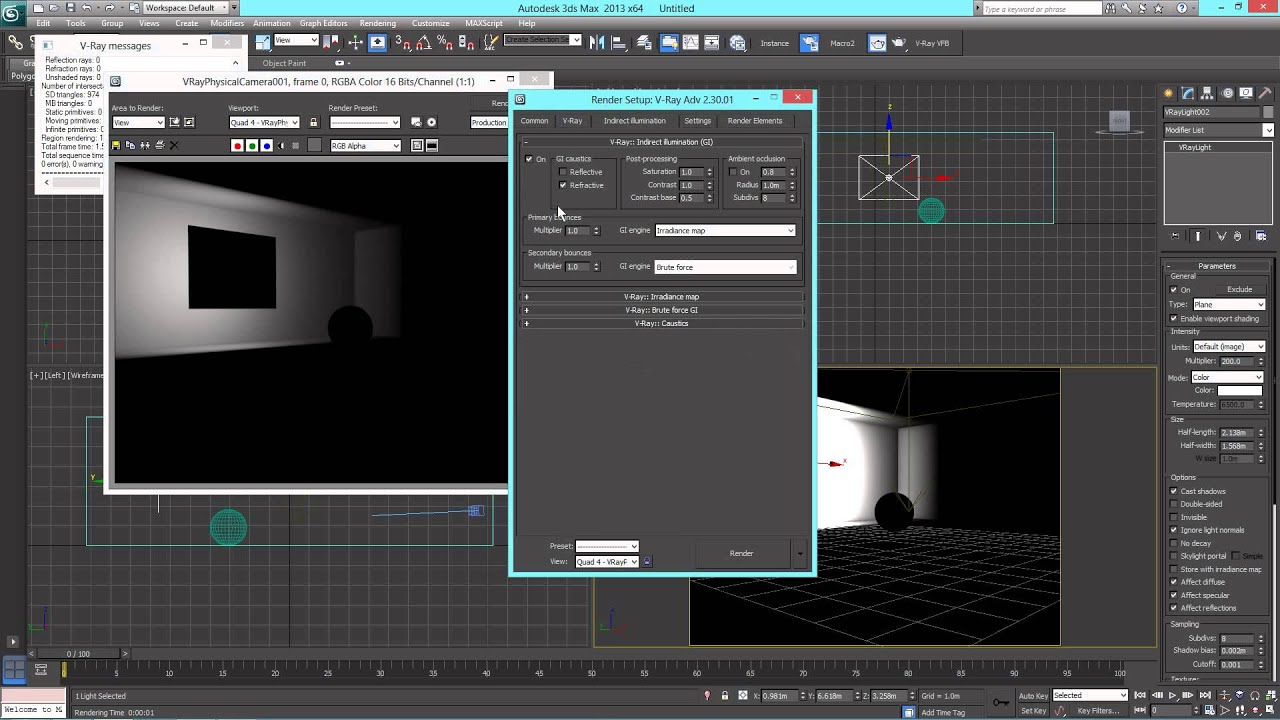Switch to Common tab in Render Setup

(534, 121)
